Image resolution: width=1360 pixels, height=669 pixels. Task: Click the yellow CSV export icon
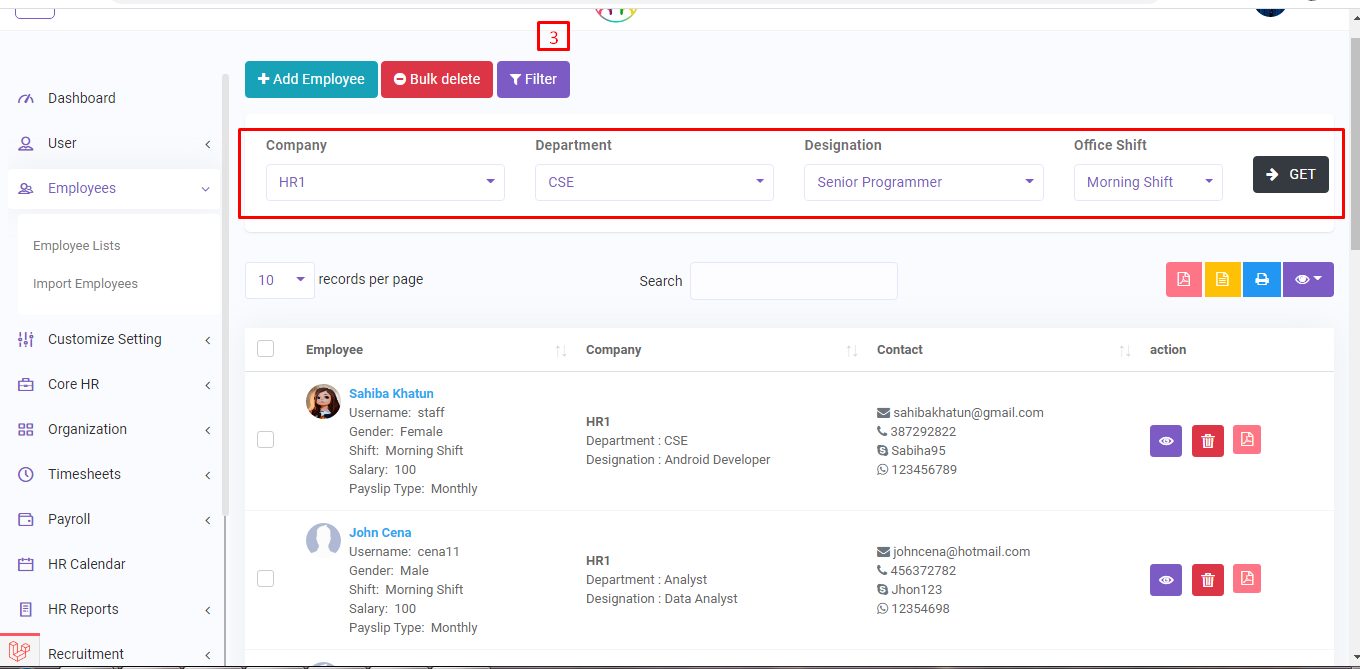tap(1222, 280)
